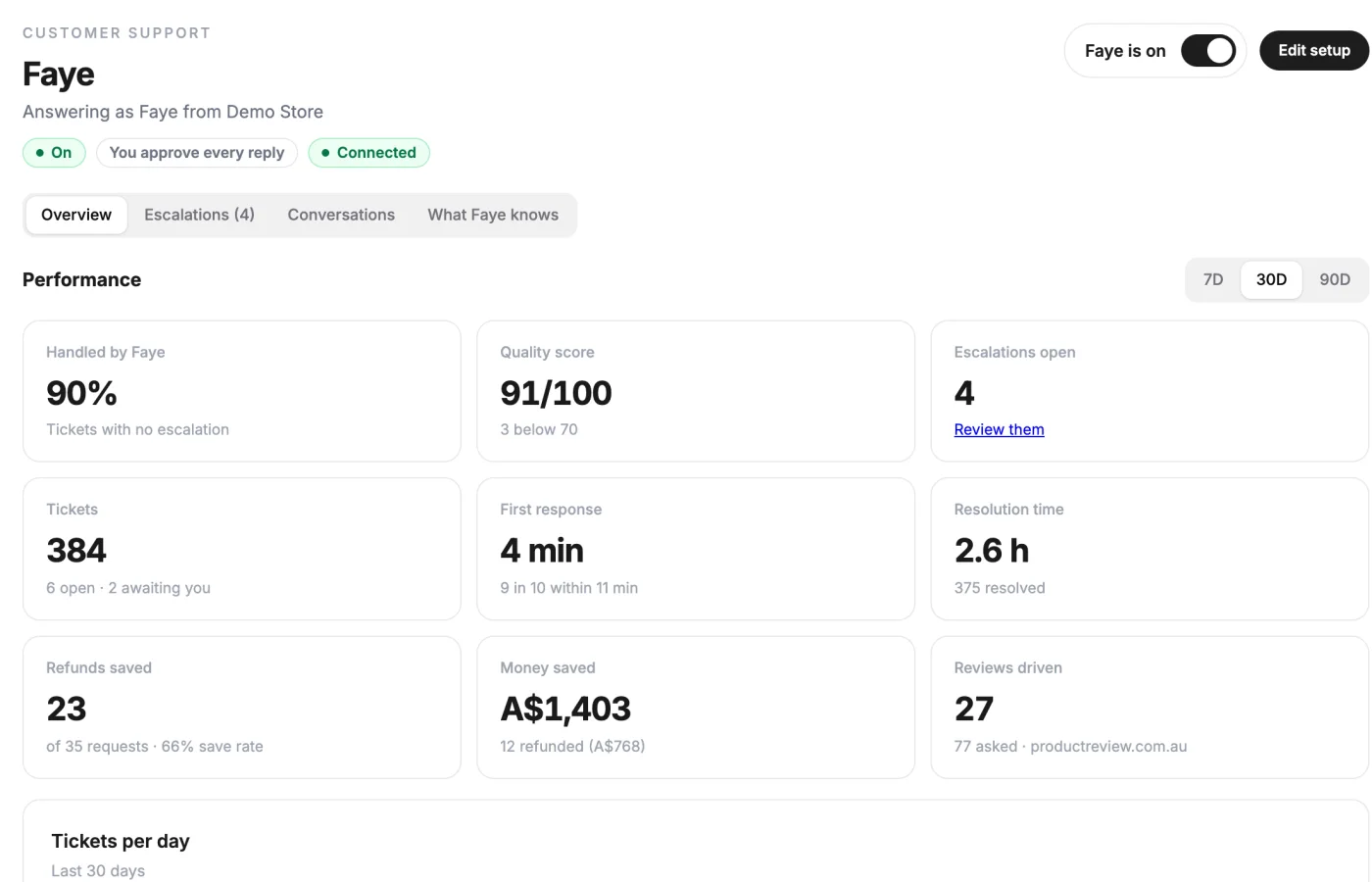Click the 90% handled by Faye value
1372x882 pixels.
click(x=81, y=393)
